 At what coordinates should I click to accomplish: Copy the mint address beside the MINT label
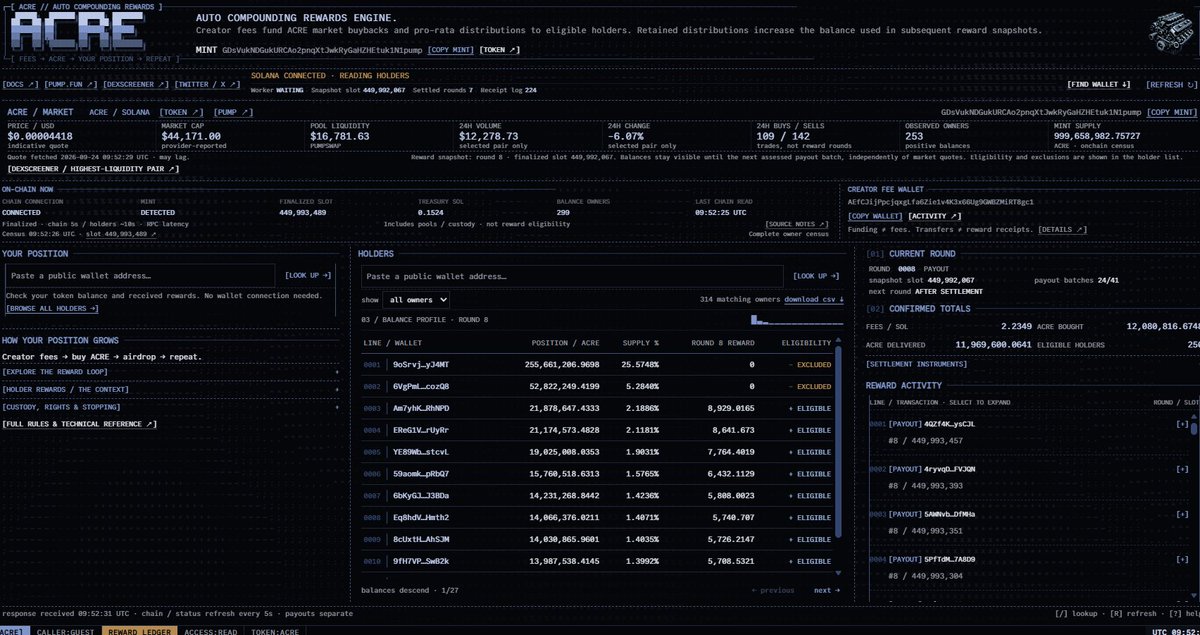click(451, 49)
